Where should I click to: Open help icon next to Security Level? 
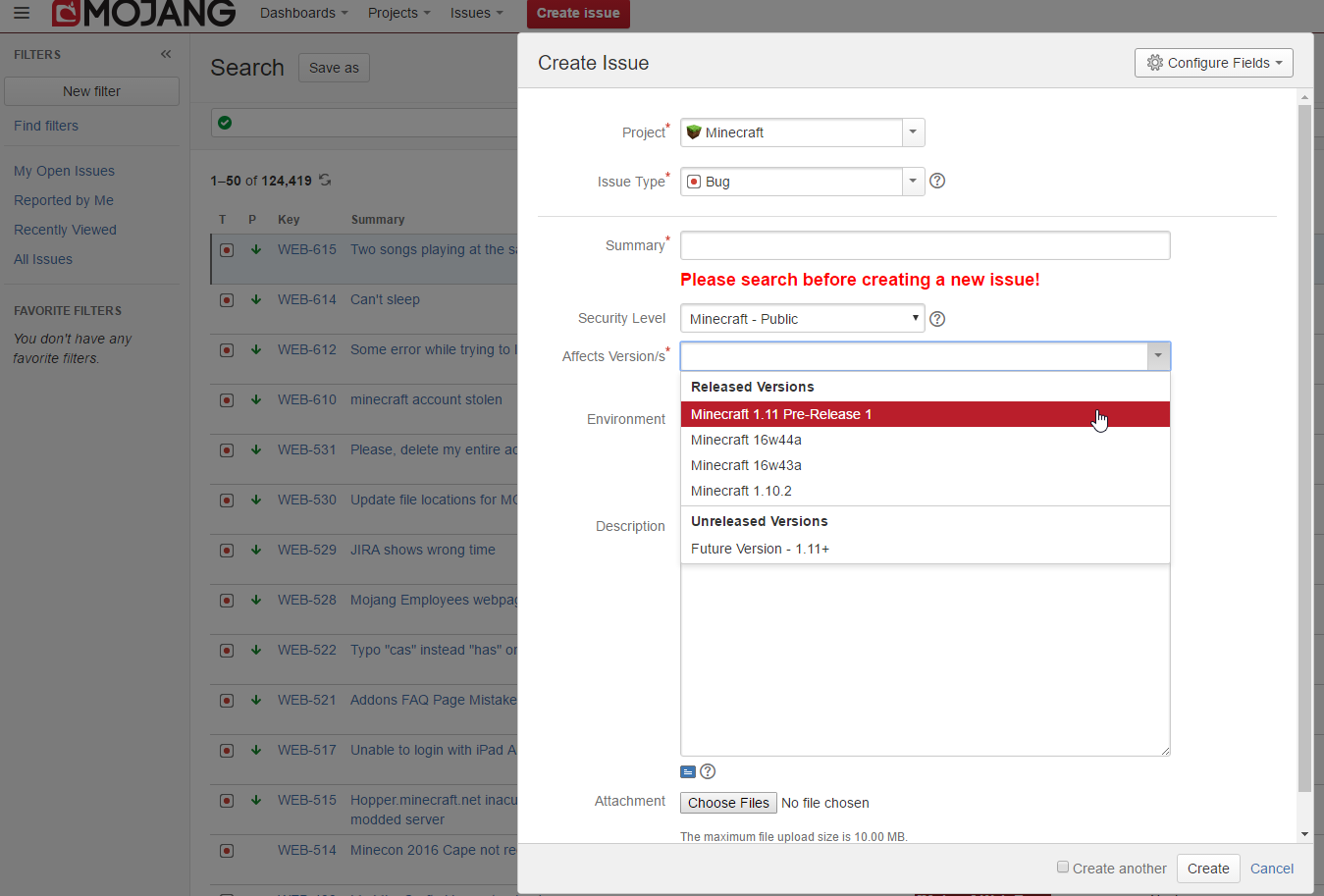click(937, 319)
